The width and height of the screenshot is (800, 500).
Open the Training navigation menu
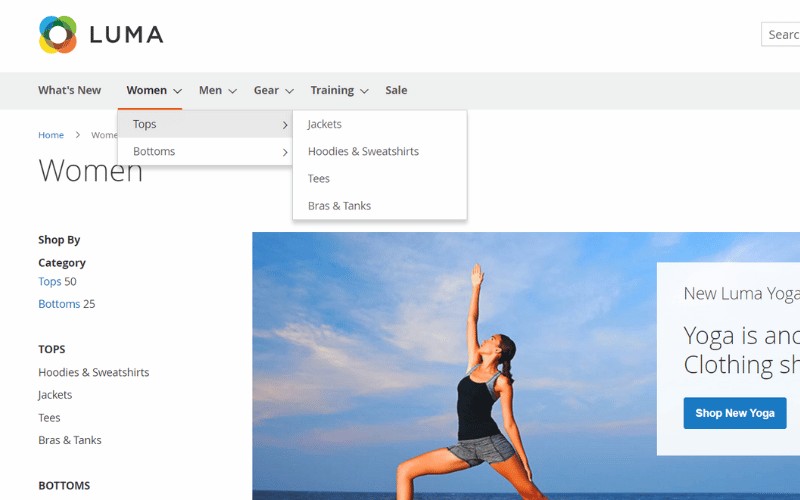[332, 90]
